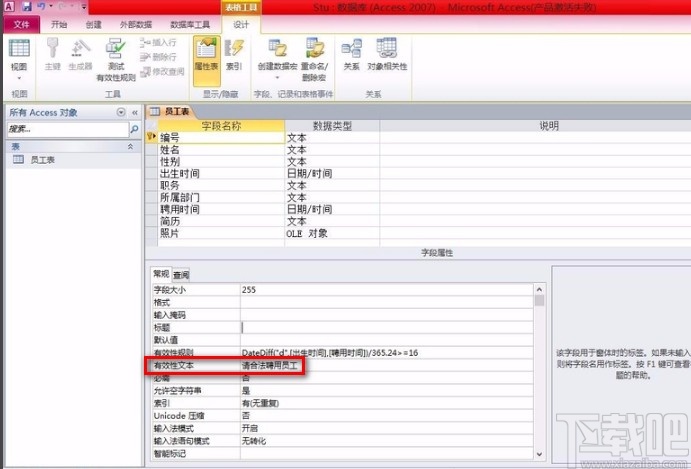
Task: Click the 输入掩码 property field
Action: (x=386, y=315)
